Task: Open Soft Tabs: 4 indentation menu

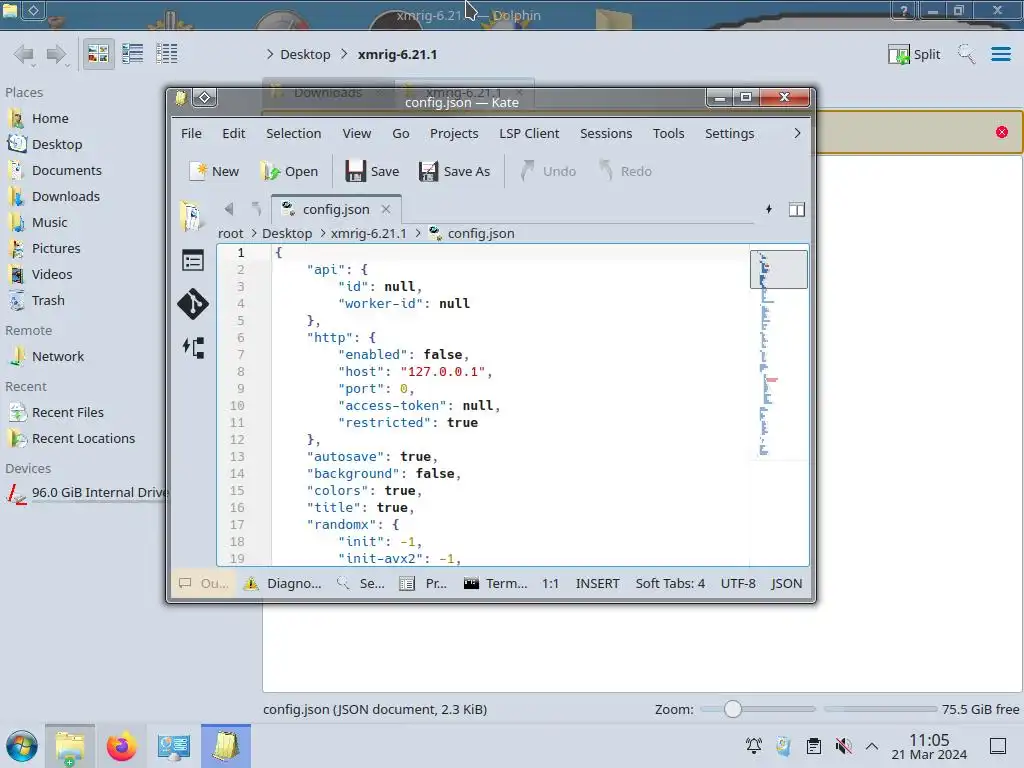Action: click(x=670, y=583)
